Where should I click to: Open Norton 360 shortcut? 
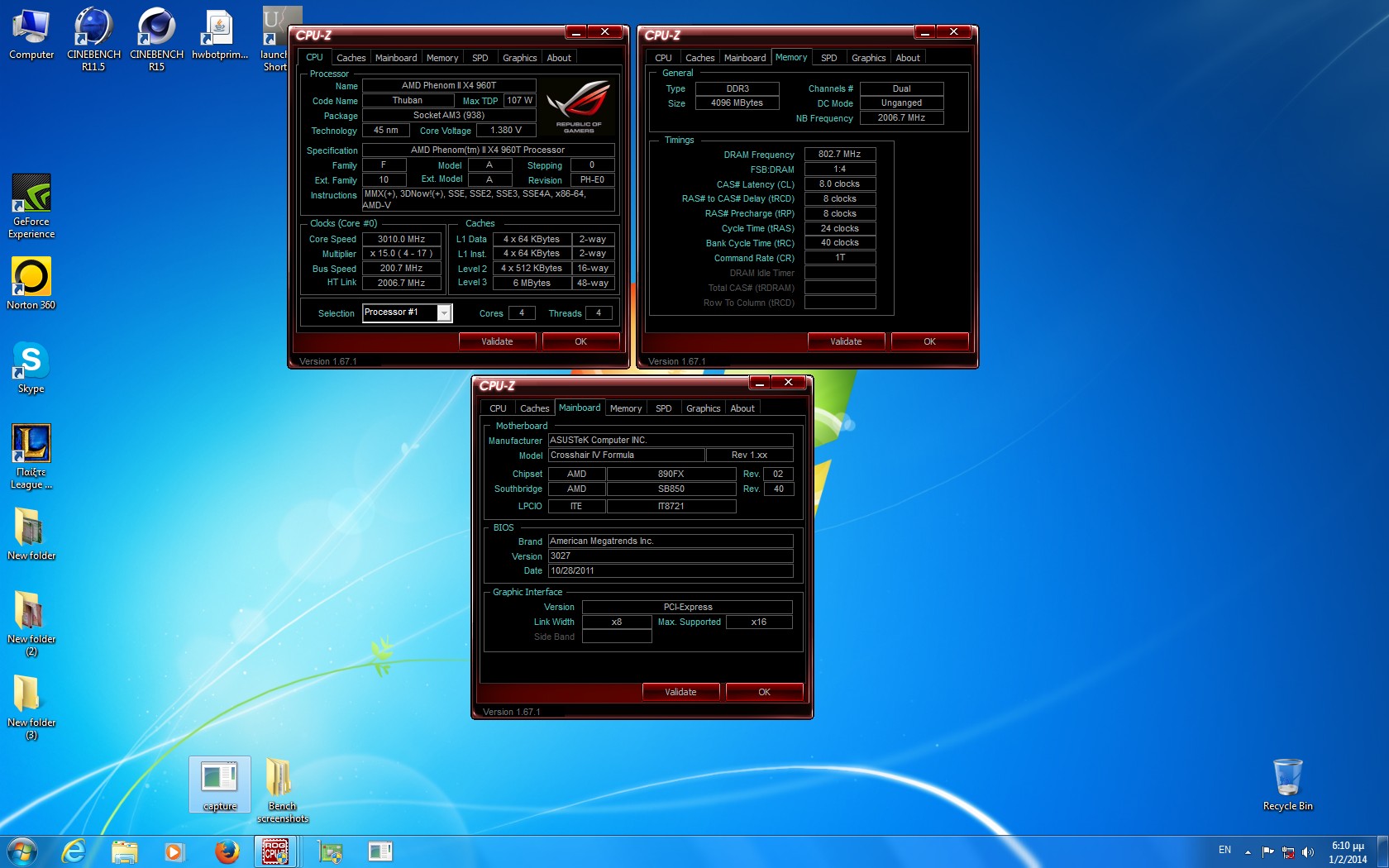(x=31, y=284)
